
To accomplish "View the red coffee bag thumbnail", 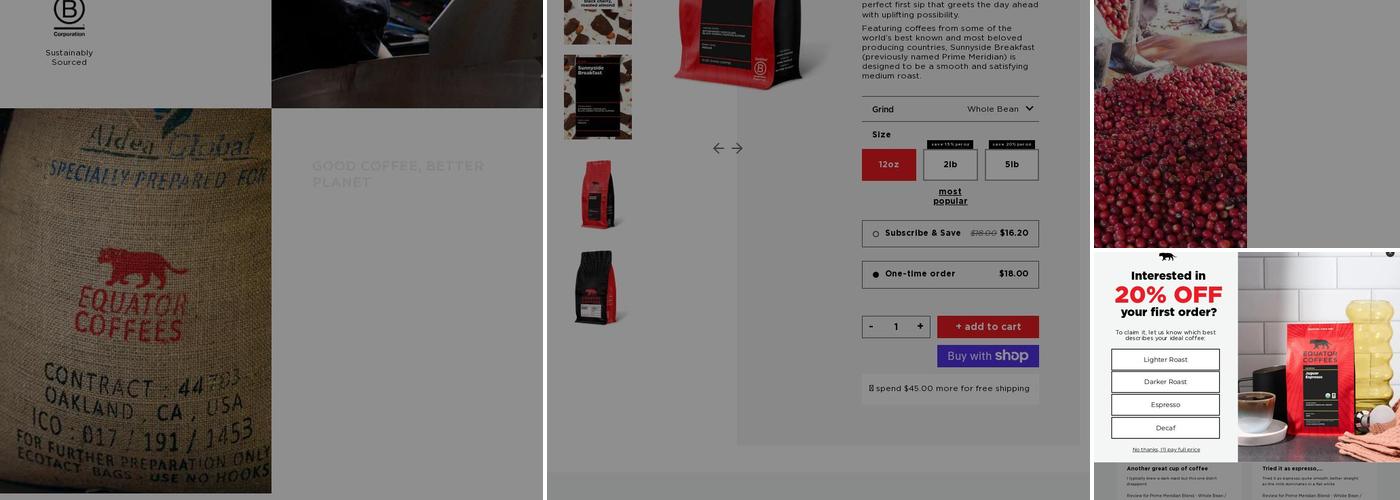I will coord(598,194).
